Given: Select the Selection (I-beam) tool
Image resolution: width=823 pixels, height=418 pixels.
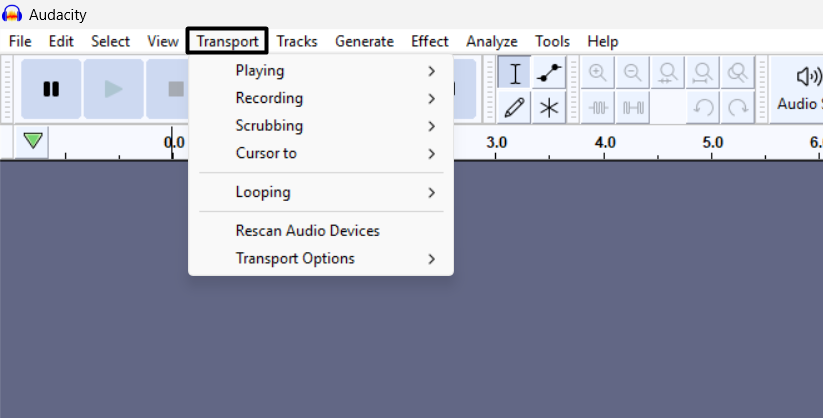Looking at the screenshot, I should 515,73.
